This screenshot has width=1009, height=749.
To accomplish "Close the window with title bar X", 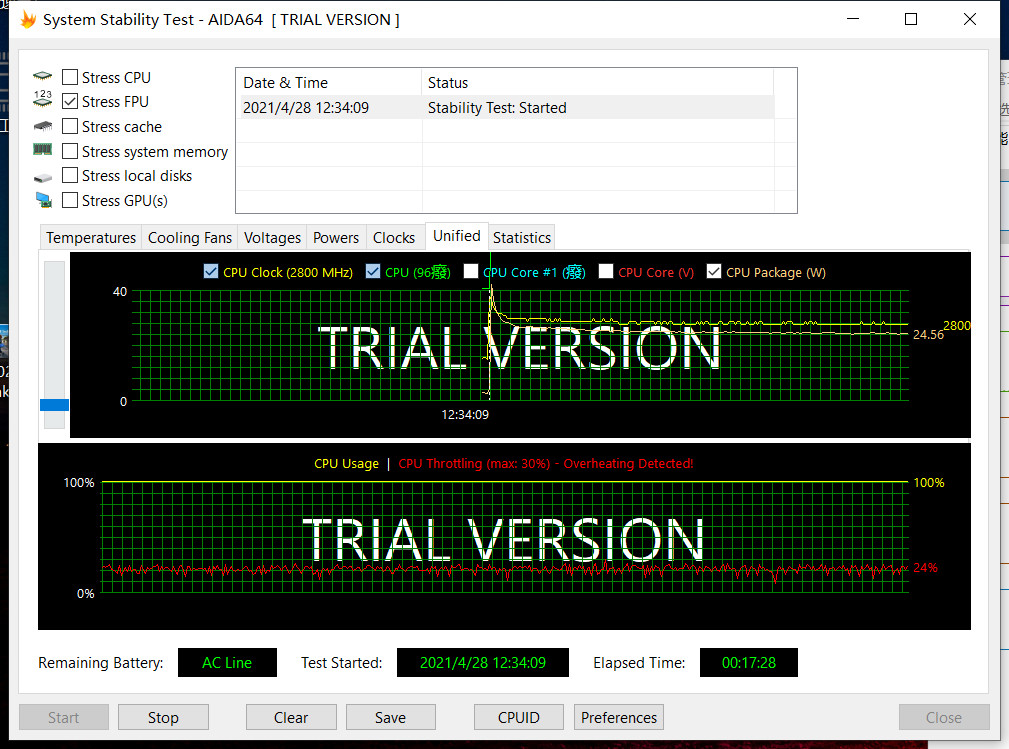I will [x=970, y=19].
